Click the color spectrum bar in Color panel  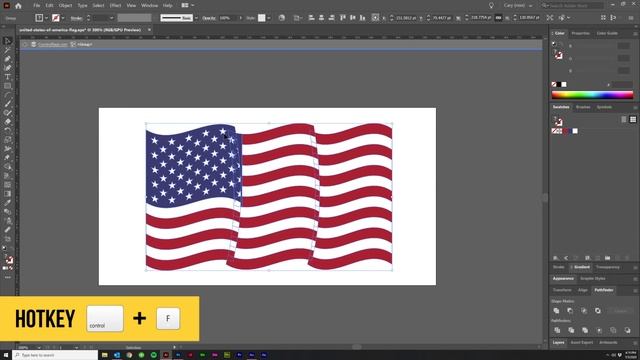click(x=592, y=95)
